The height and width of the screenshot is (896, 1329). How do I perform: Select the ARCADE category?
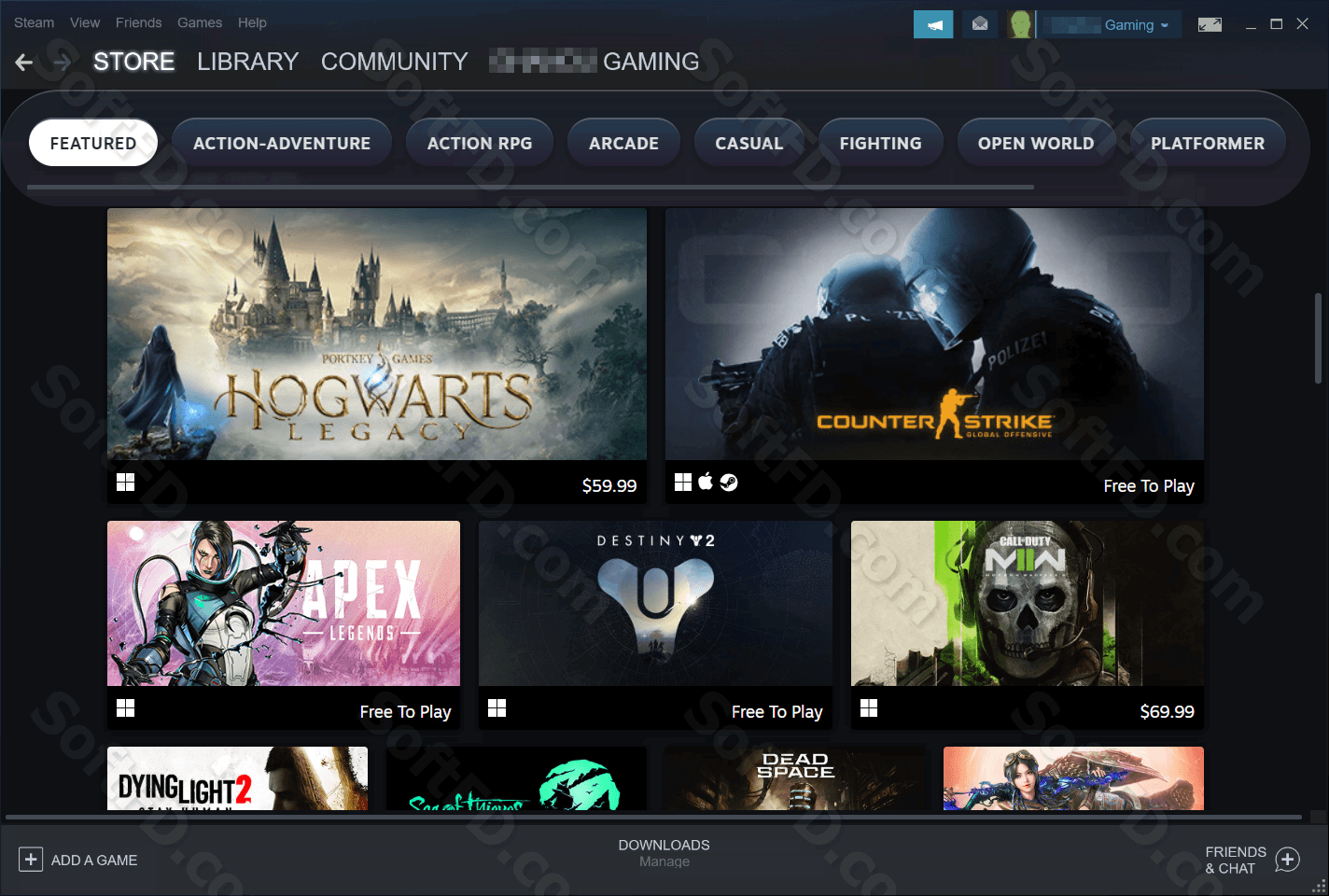[x=623, y=143]
